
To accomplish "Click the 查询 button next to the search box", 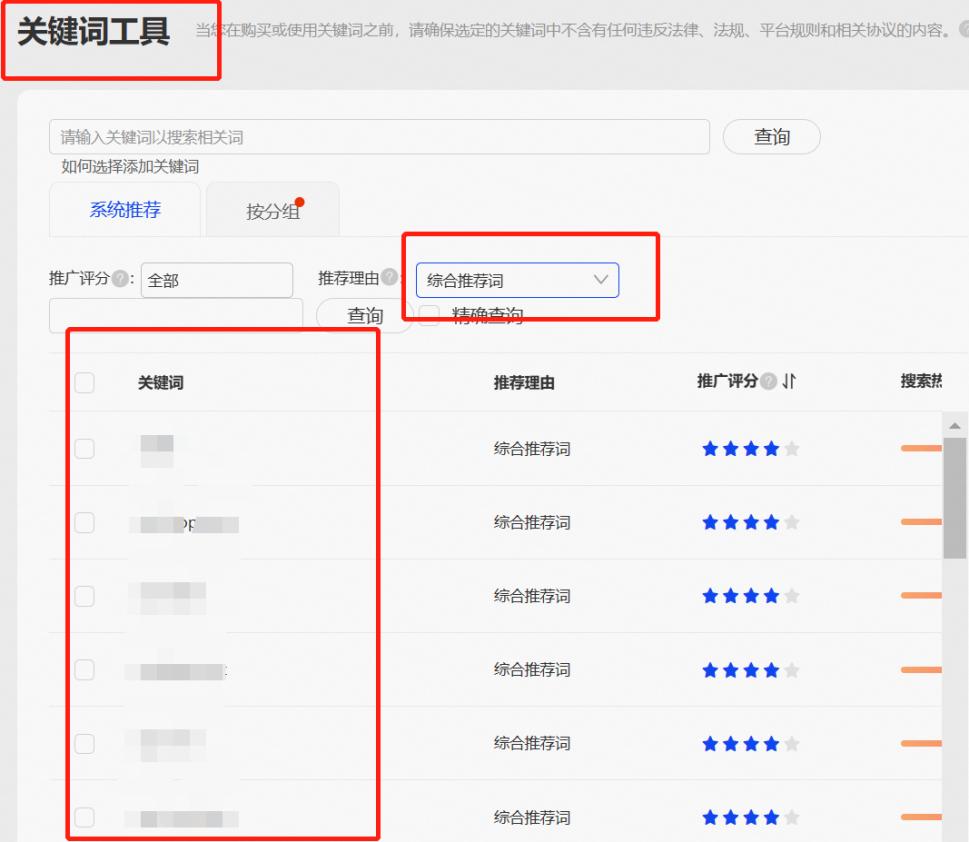I will pyautogui.click(x=771, y=136).
